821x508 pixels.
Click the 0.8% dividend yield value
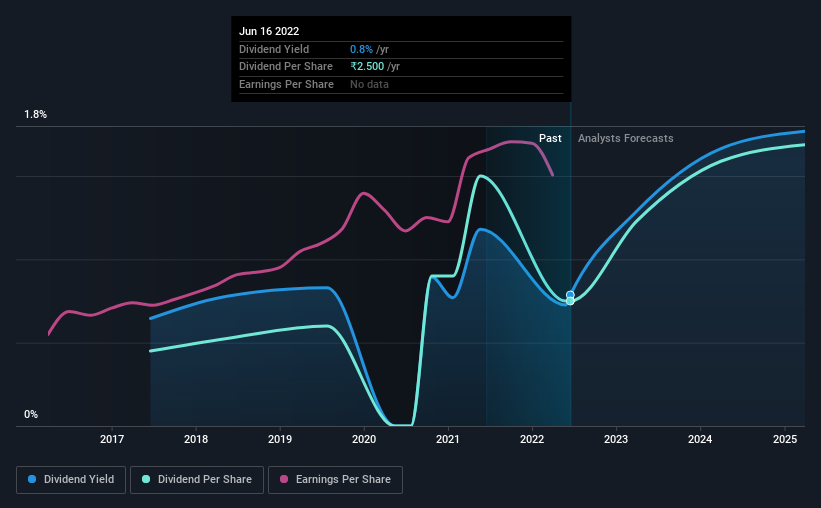point(361,49)
